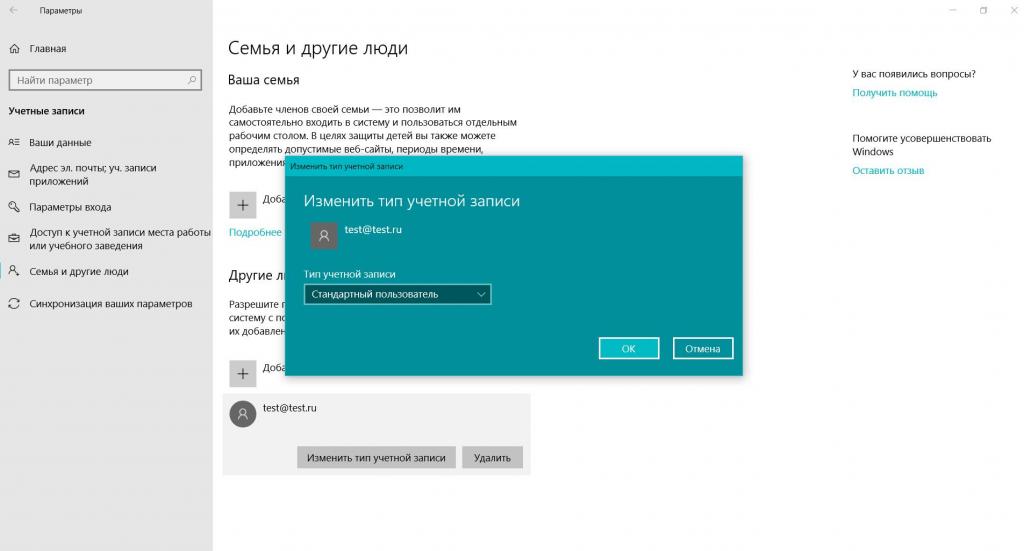Image resolution: width=1024 pixels, height=551 pixels.
Task: Click the user avatar in the dialog
Action: click(324, 236)
